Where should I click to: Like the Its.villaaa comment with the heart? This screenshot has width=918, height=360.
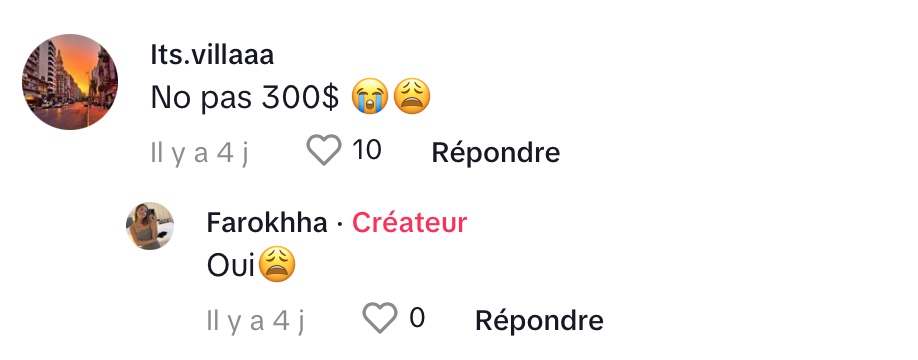[x=324, y=150]
